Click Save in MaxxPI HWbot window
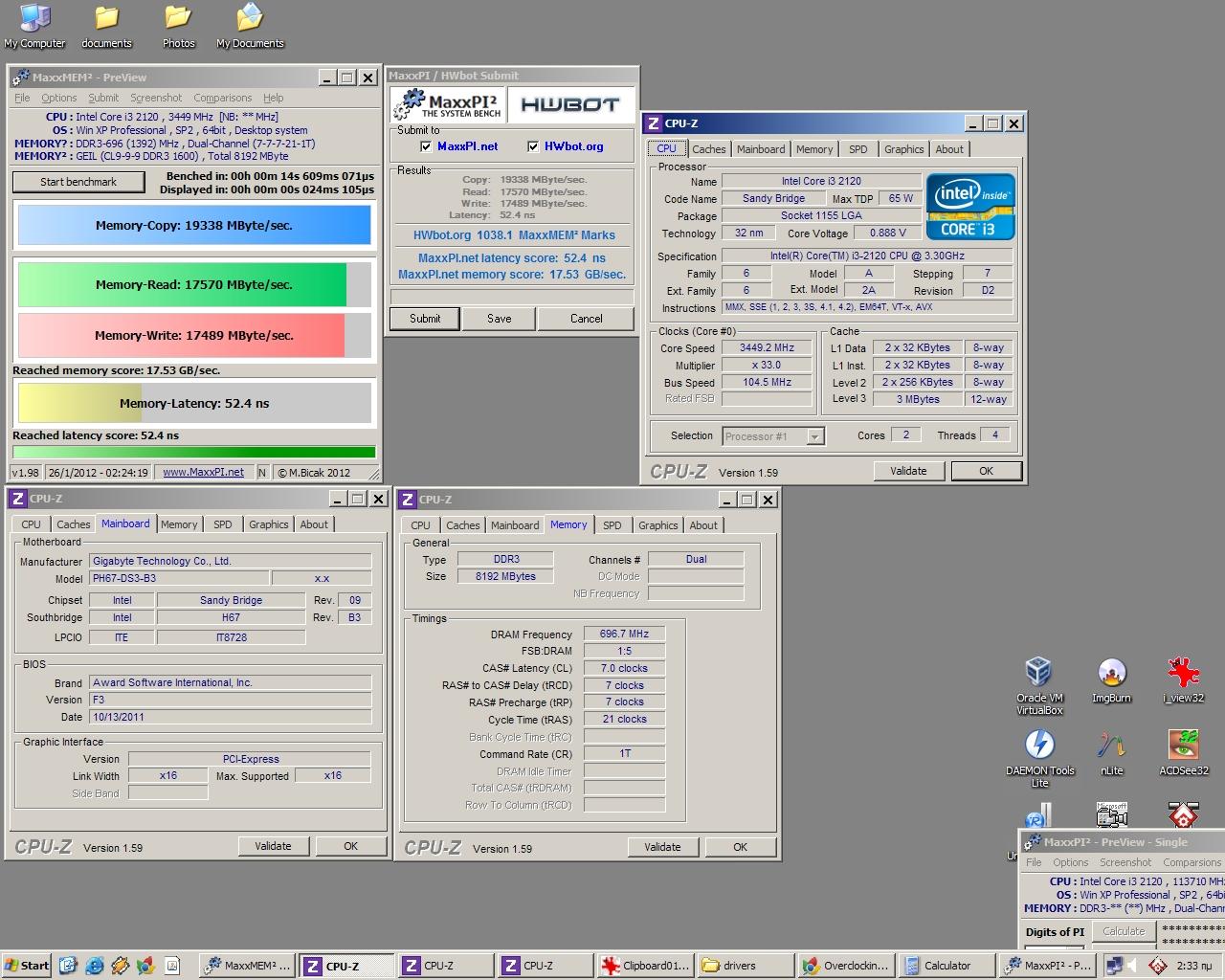Image resolution: width=1225 pixels, height=980 pixels. (500, 319)
